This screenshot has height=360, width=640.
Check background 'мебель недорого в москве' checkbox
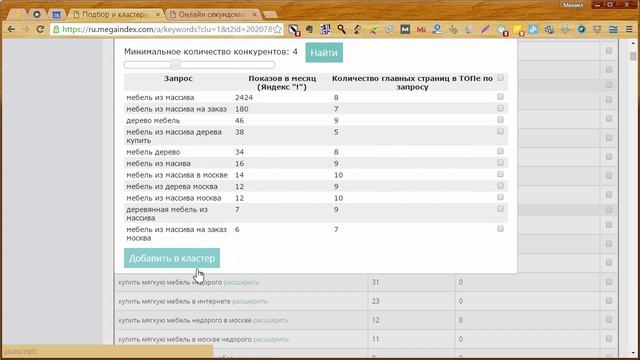(x=609, y=320)
